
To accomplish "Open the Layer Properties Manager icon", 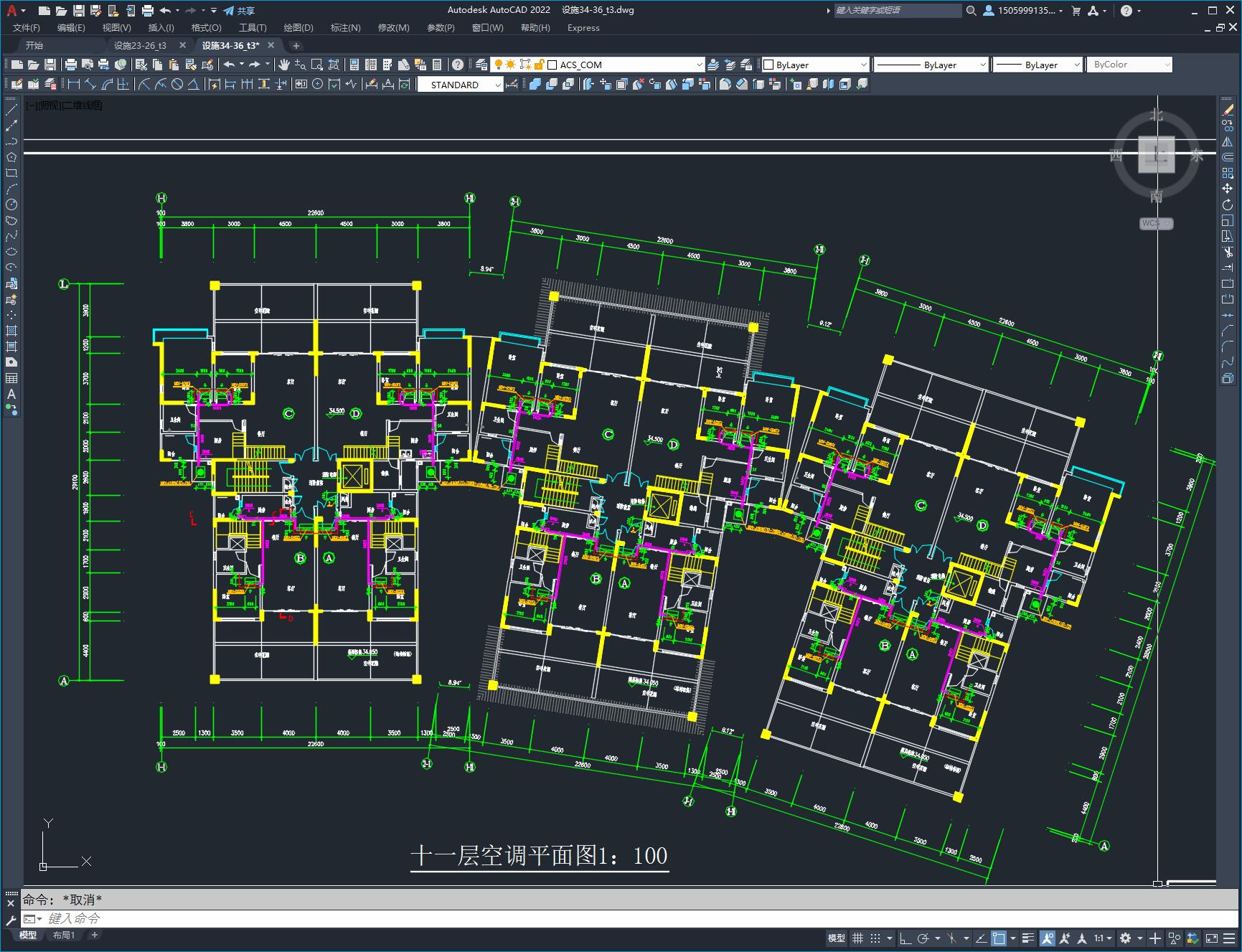I will 481,65.
